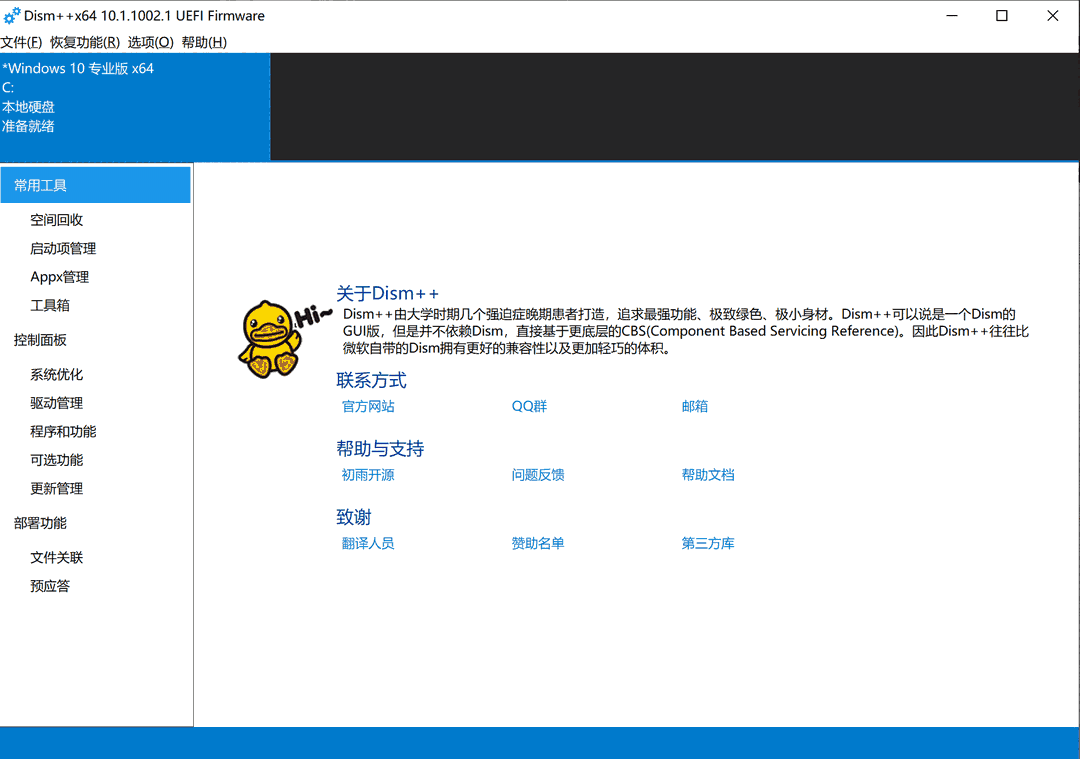
Task: Click the Dism++ gear icon in the title bar
Action: [12, 15]
